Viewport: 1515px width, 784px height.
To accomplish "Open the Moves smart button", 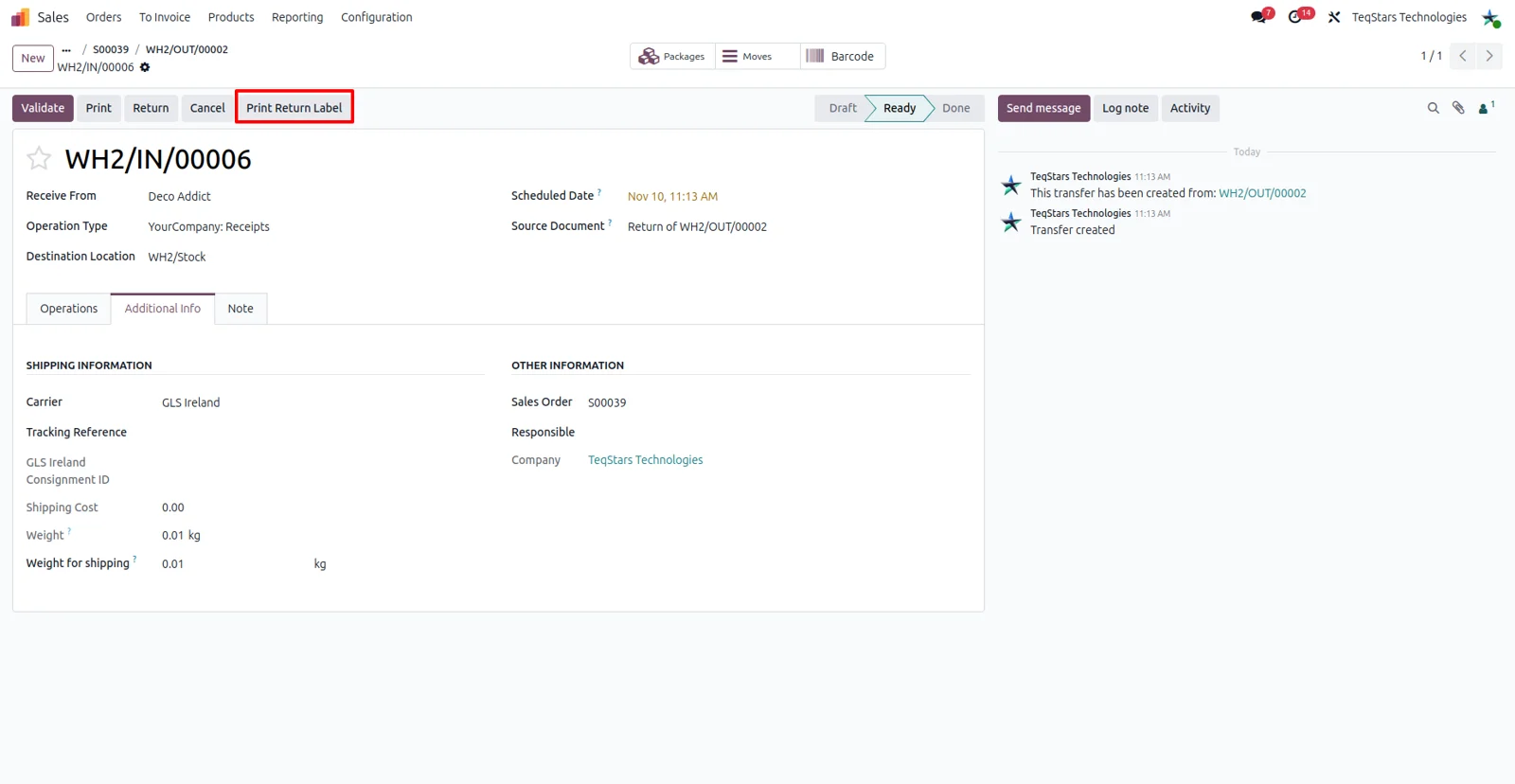I will click(757, 56).
